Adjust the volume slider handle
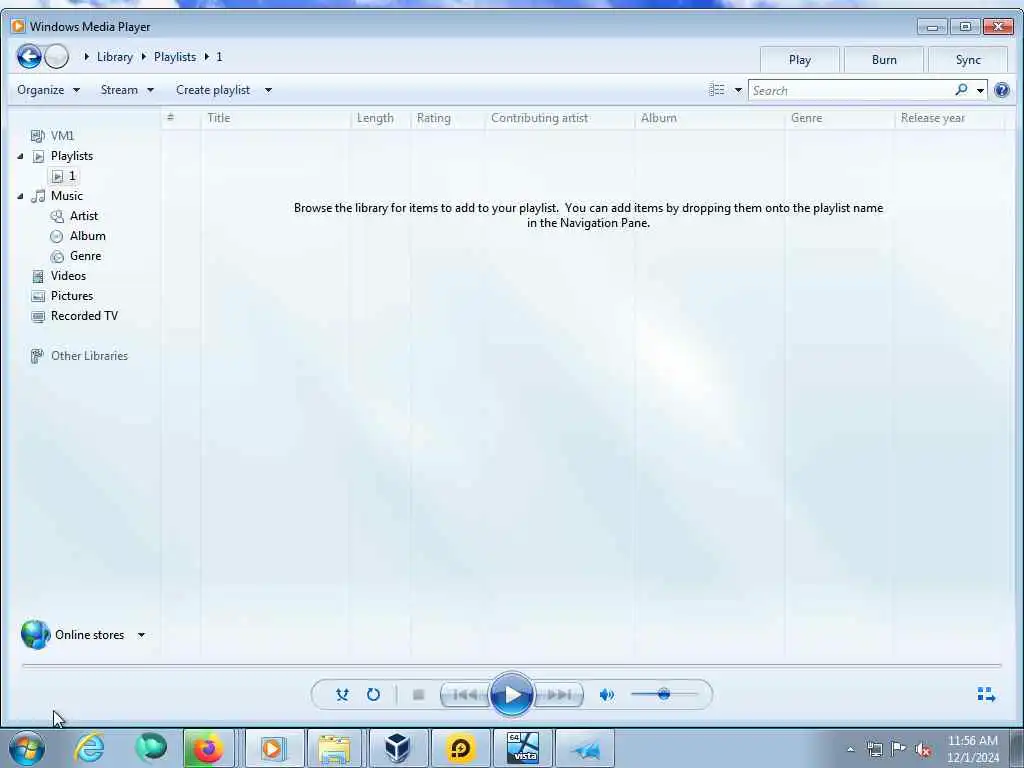The height and width of the screenshot is (768, 1024). click(664, 694)
